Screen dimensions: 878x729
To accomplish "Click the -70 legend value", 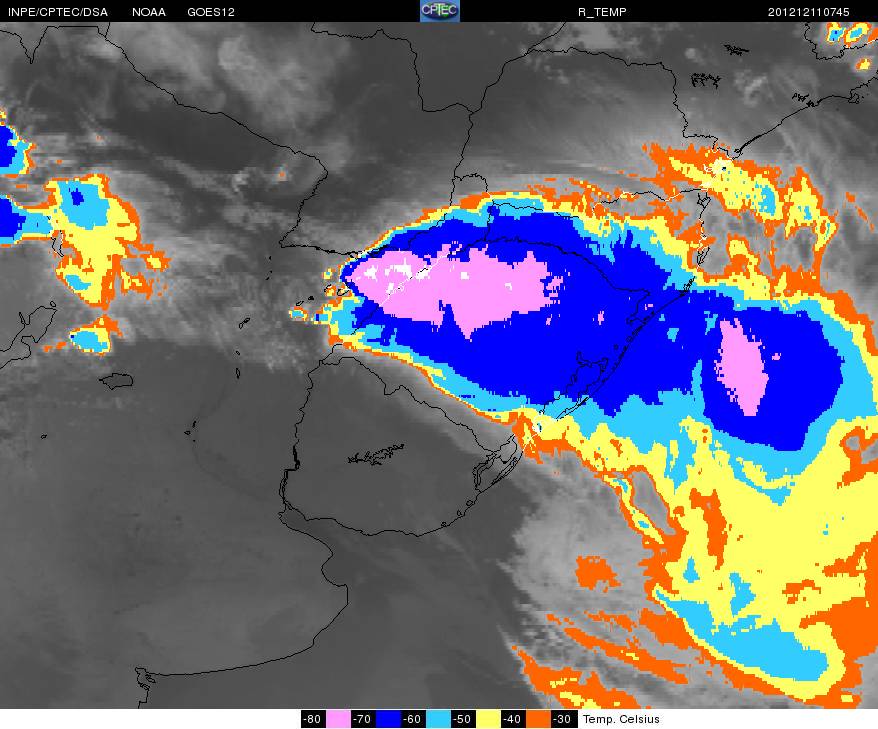I will click(x=363, y=719).
